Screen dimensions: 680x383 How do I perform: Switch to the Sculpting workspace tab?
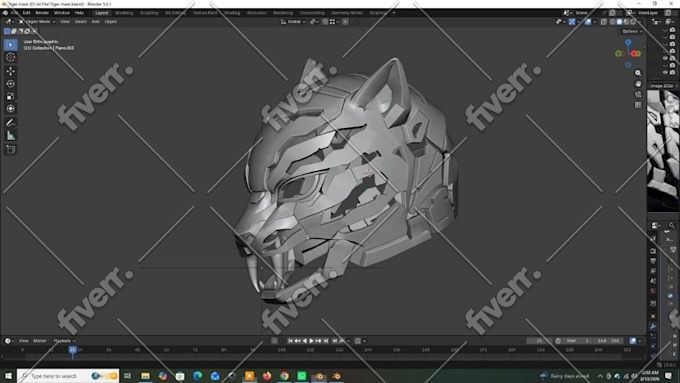click(149, 13)
